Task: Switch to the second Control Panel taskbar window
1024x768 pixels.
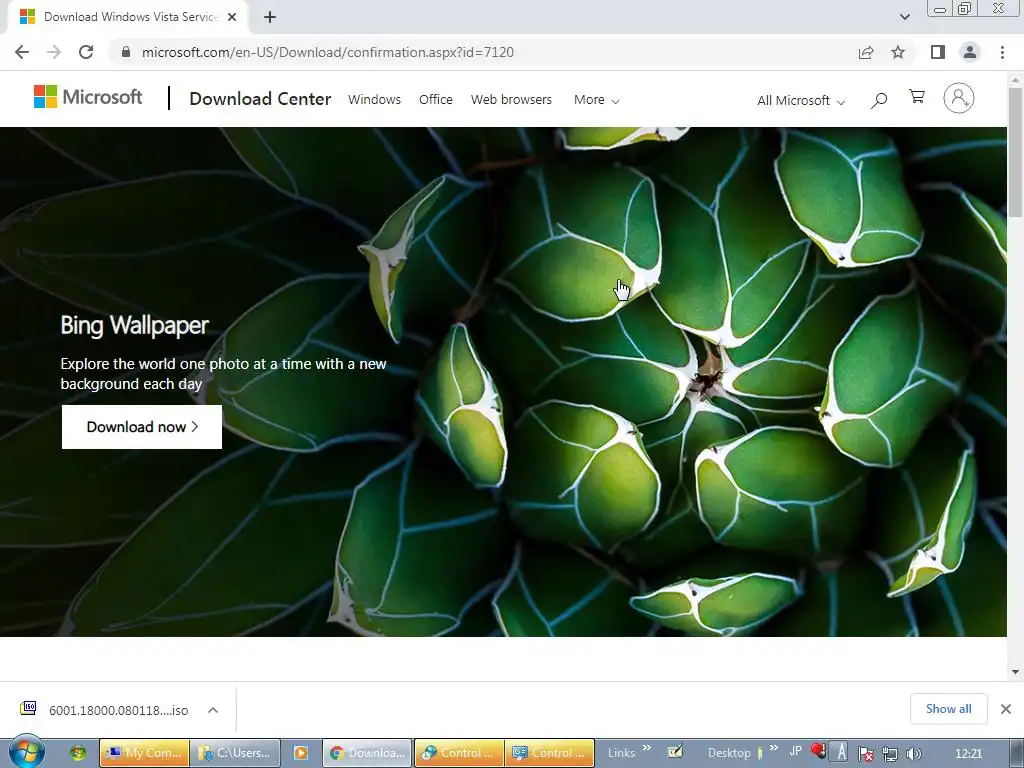Action: (x=550, y=753)
